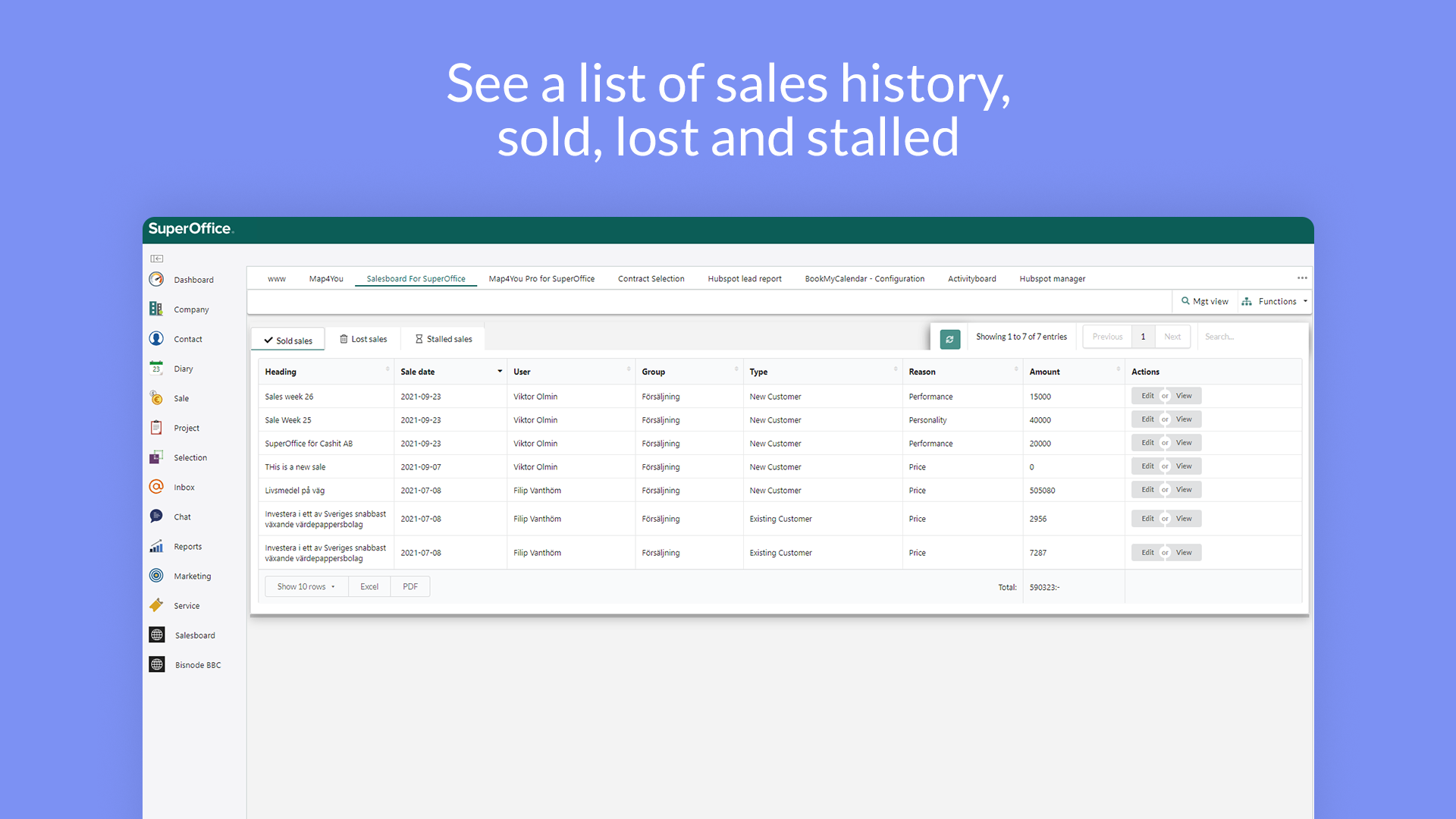Viewport: 1456px width, 819px height.
Task: Go to the Previous page
Action: pyautogui.click(x=1107, y=337)
